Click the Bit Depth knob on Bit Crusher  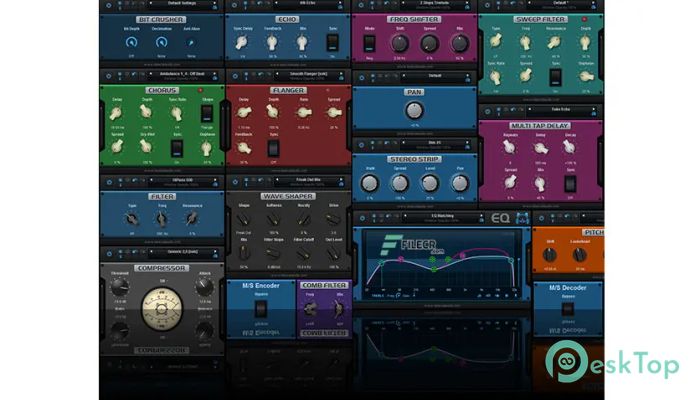click(x=131, y=42)
